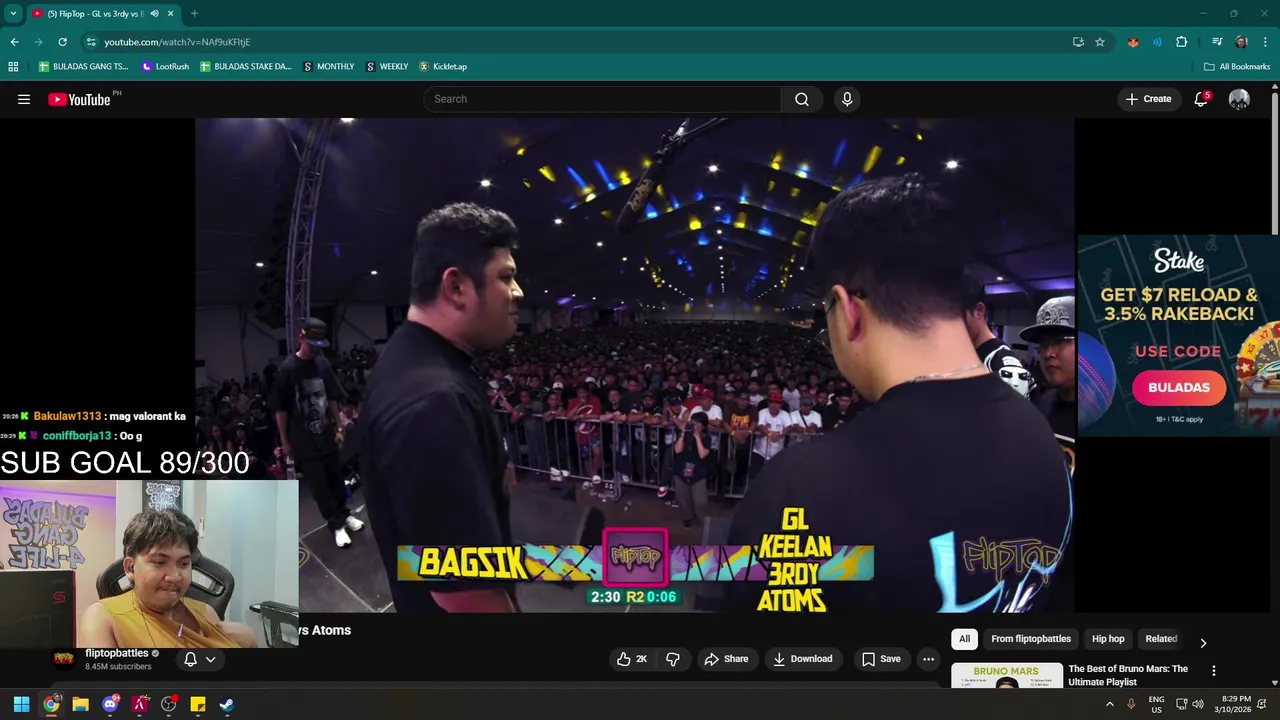The image size is (1280, 720).
Task: Select the From fliptopbattles chip
Action: pos(1031,639)
